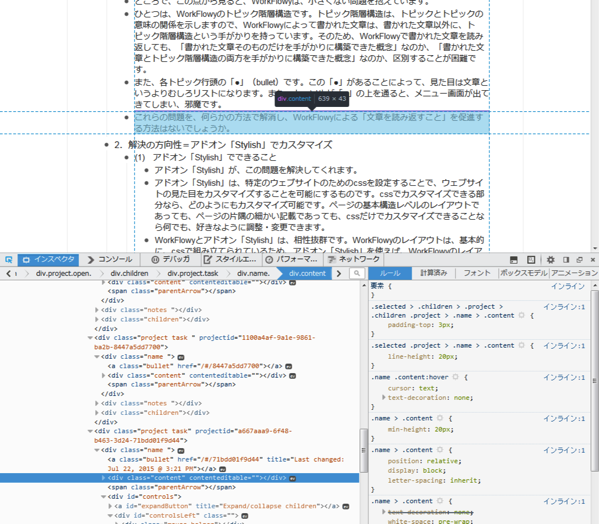Select the ルール sidebar tab
This screenshot has height=524, width=599.
coord(390,273)
